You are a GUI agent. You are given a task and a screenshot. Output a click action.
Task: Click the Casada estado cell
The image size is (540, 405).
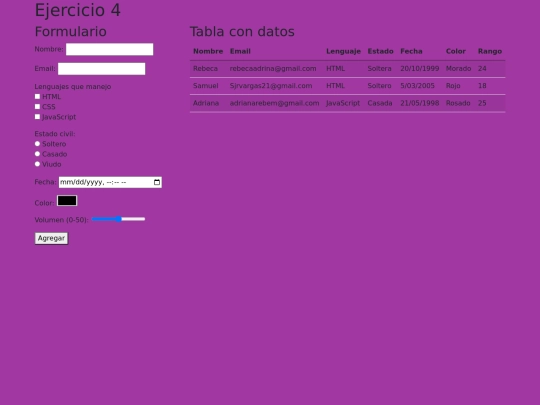(380, 103)
